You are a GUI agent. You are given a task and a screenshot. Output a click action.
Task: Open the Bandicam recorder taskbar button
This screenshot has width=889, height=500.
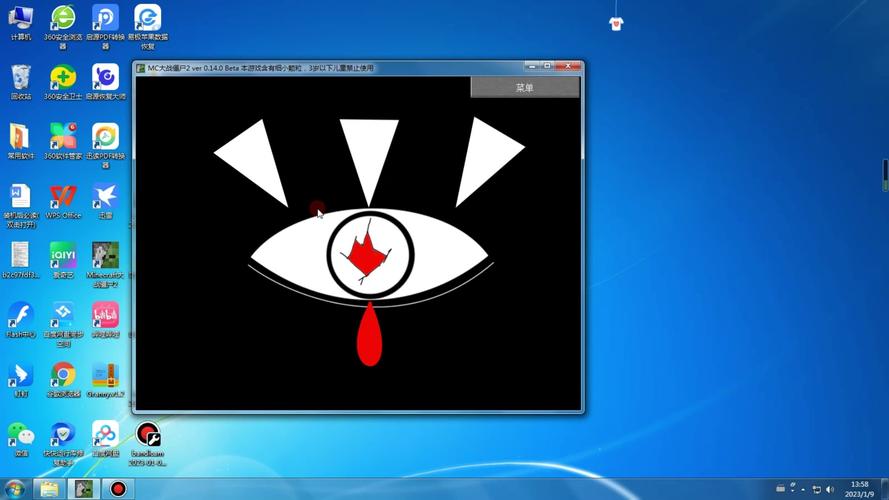click(x=118, y=489)
